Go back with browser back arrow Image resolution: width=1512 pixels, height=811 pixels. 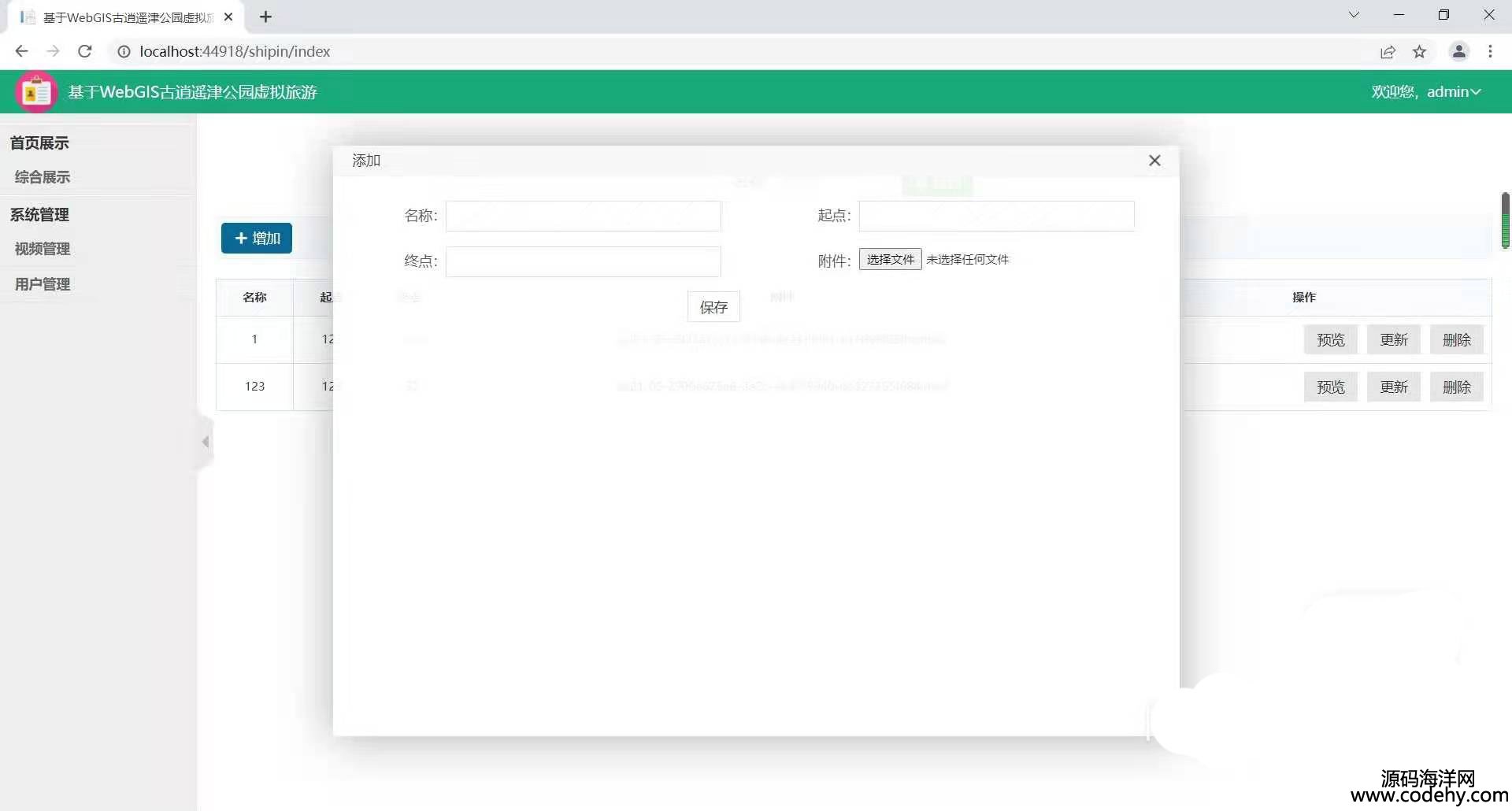(21, 51)
